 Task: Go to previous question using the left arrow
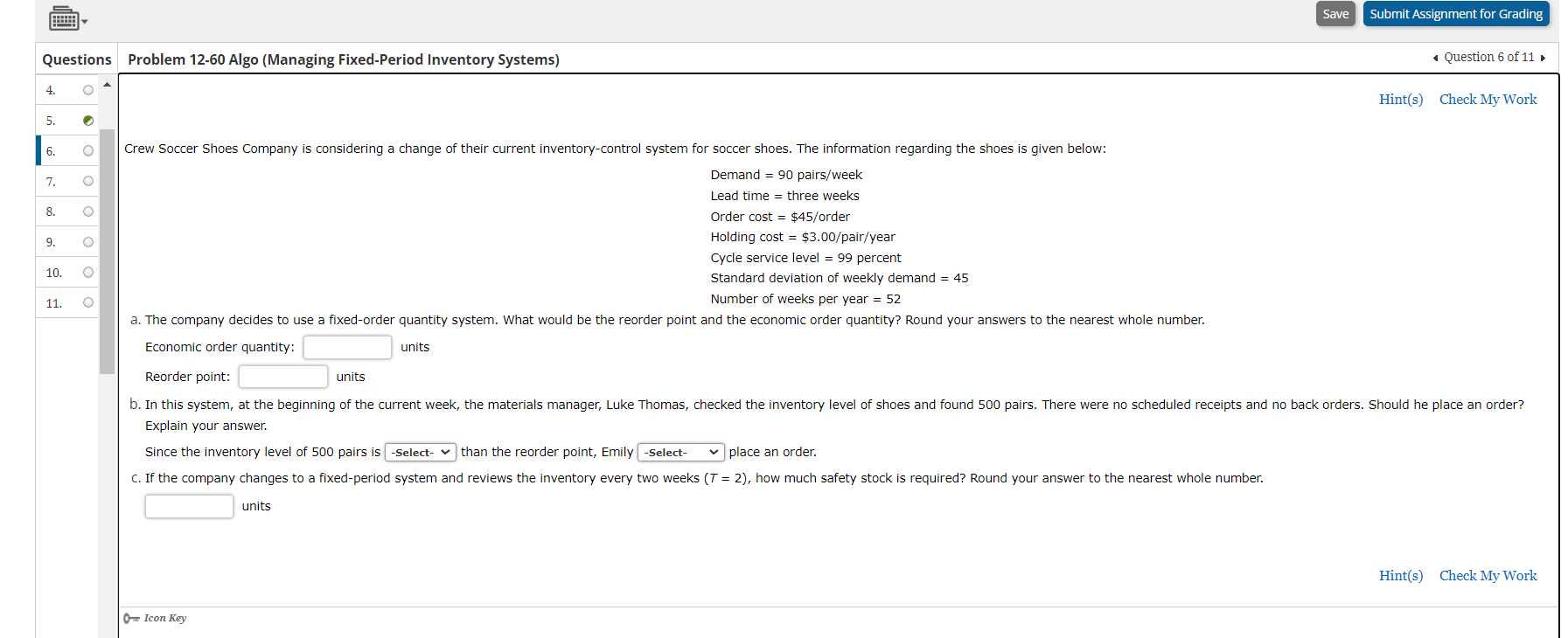tap(1434, 57)
